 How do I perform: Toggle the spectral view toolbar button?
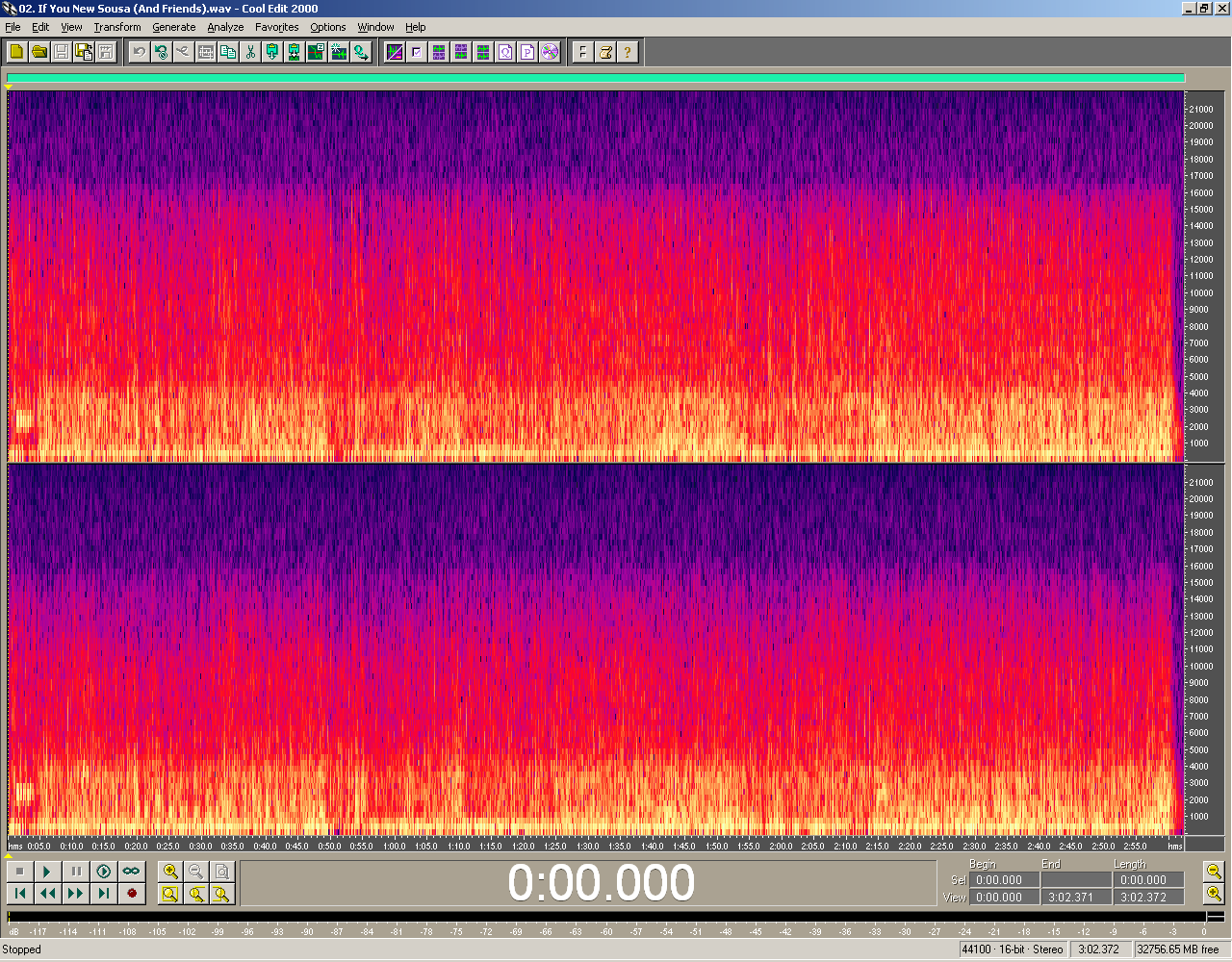click(395, 52)
